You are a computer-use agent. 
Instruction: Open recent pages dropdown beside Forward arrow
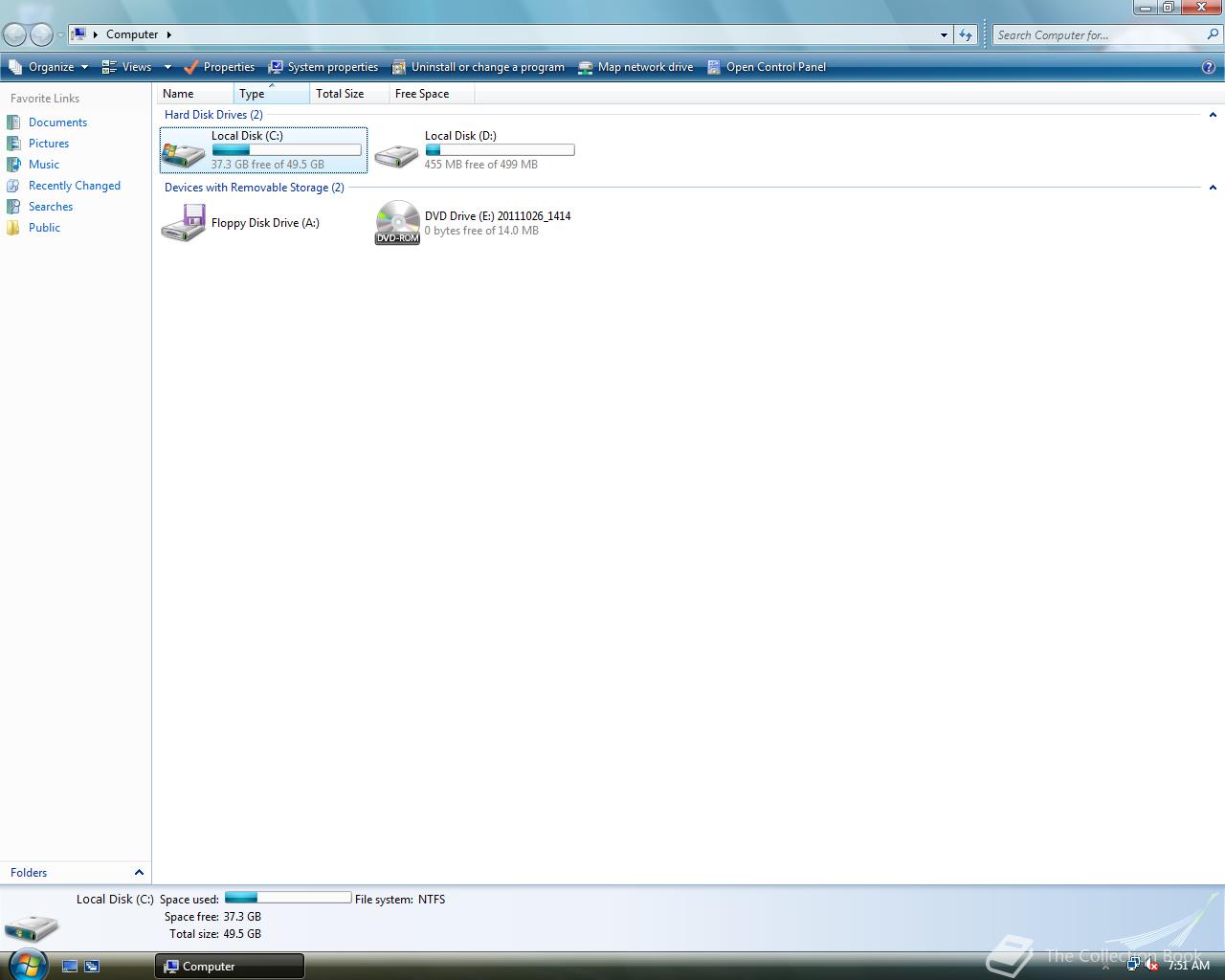pyautogui.click(x=60, y=35)
